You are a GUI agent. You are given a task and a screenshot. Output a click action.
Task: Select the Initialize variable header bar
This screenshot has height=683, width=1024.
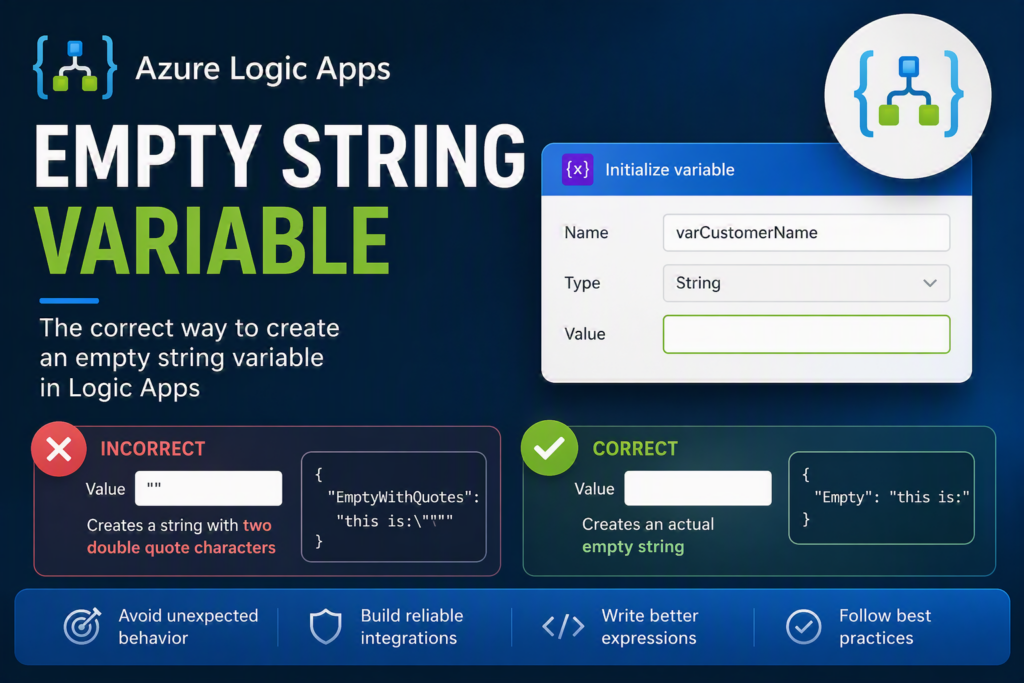pos(756,170)
